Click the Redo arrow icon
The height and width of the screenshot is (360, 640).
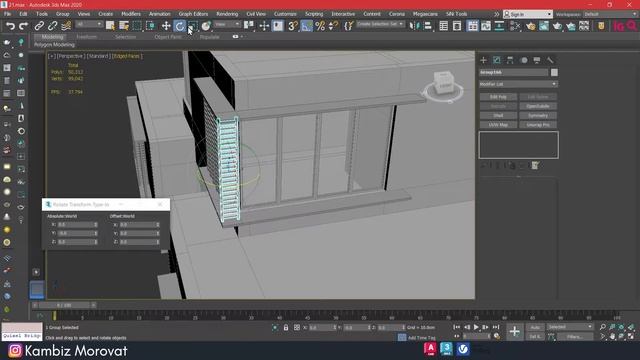[23, 26]
